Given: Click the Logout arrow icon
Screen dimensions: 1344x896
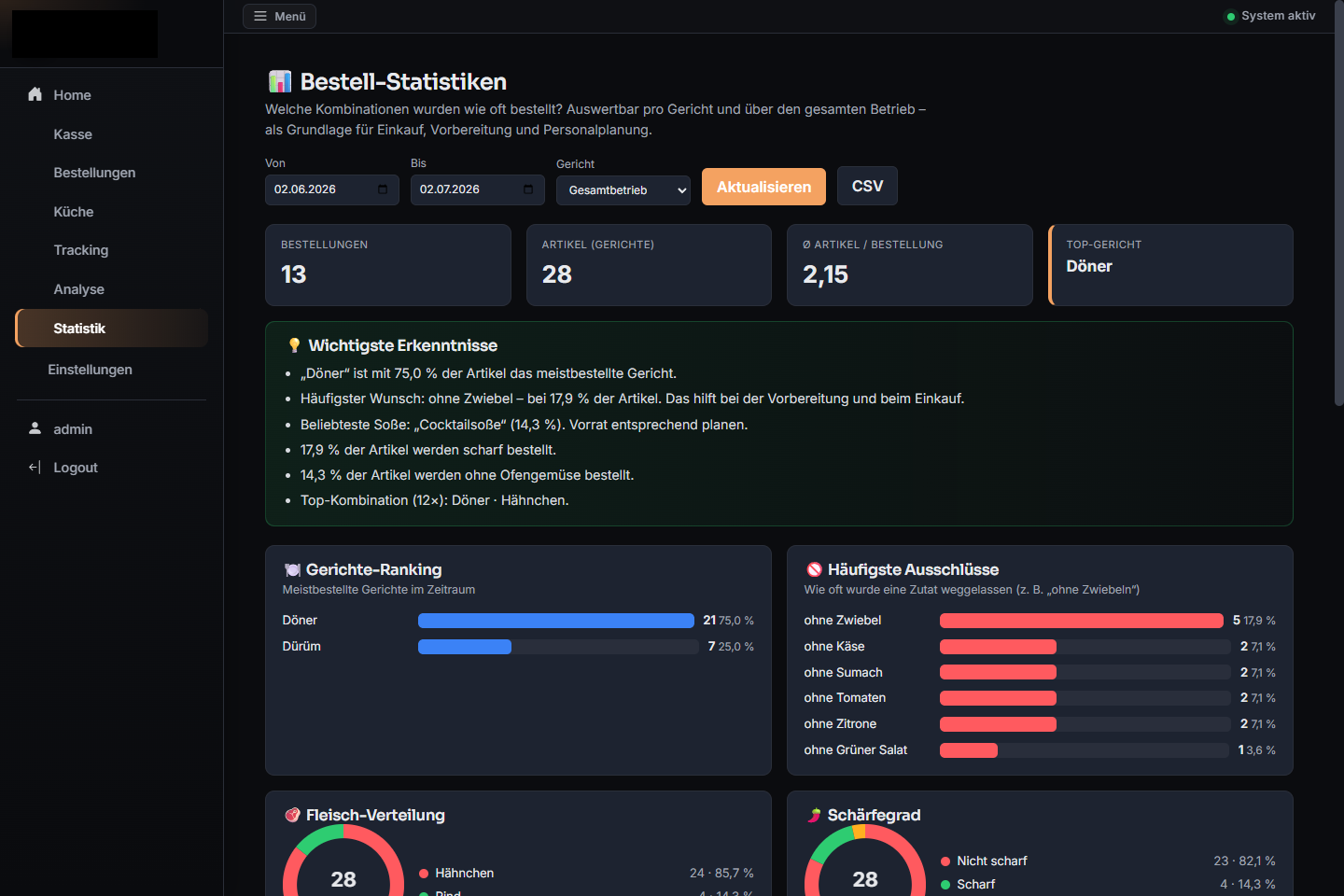Looking at the screenshot, I should click(x=35, y=468).
